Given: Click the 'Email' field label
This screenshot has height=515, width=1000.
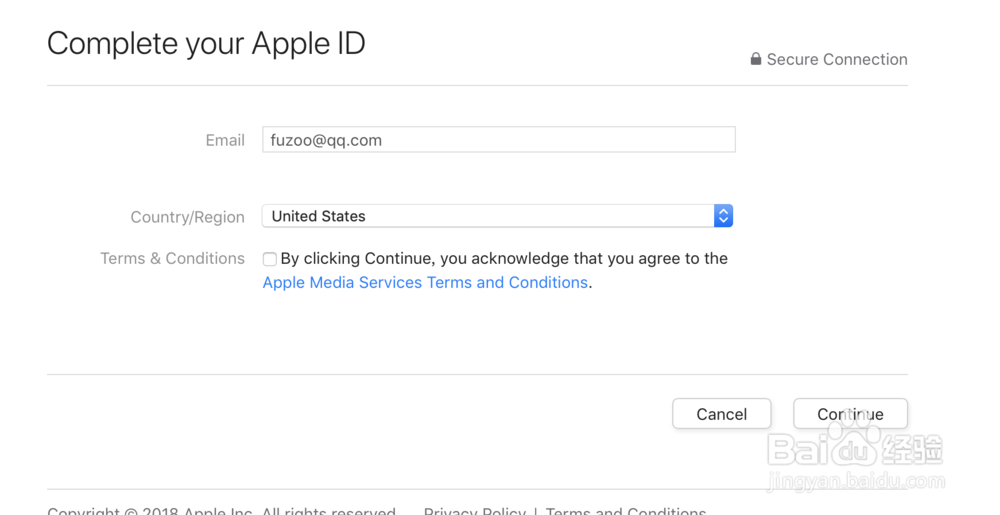Looking at the screenshot, I should click(x=225, y=140).
